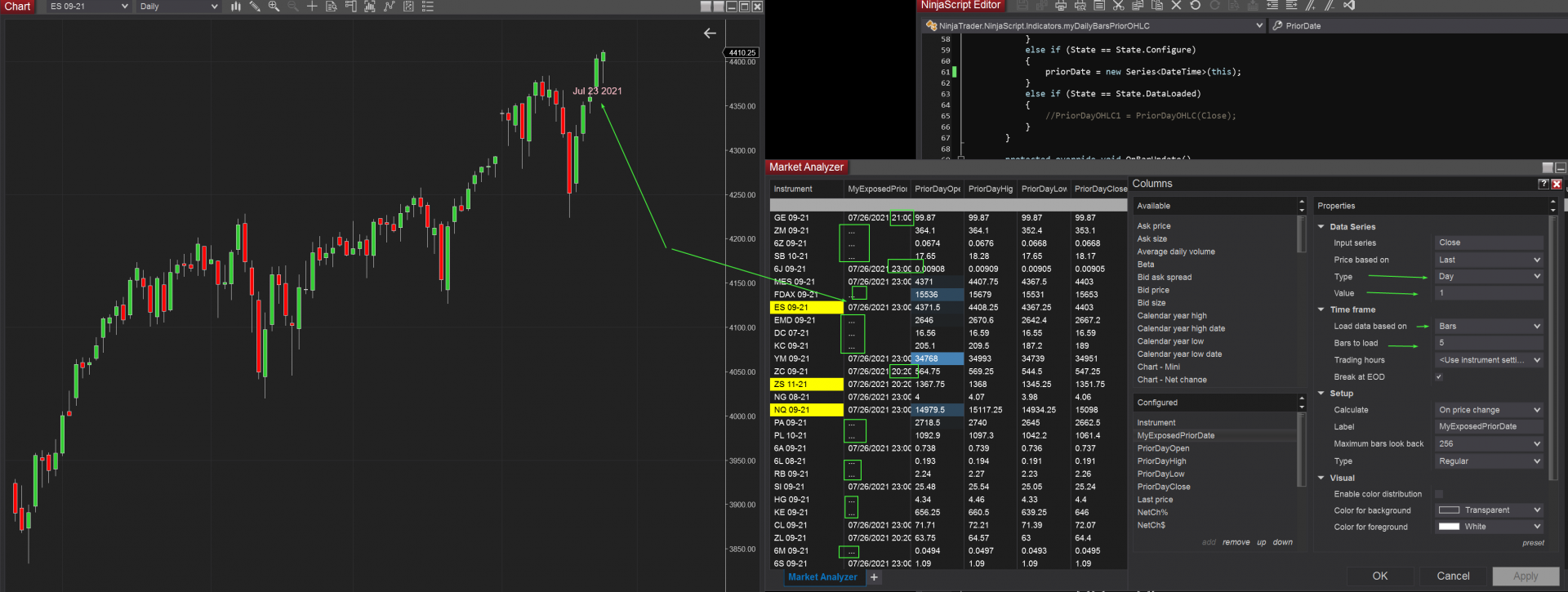This screenshot has height=592, width=1568.
Task: Edit the Input series field
Action: click(x=1490, y=243)
